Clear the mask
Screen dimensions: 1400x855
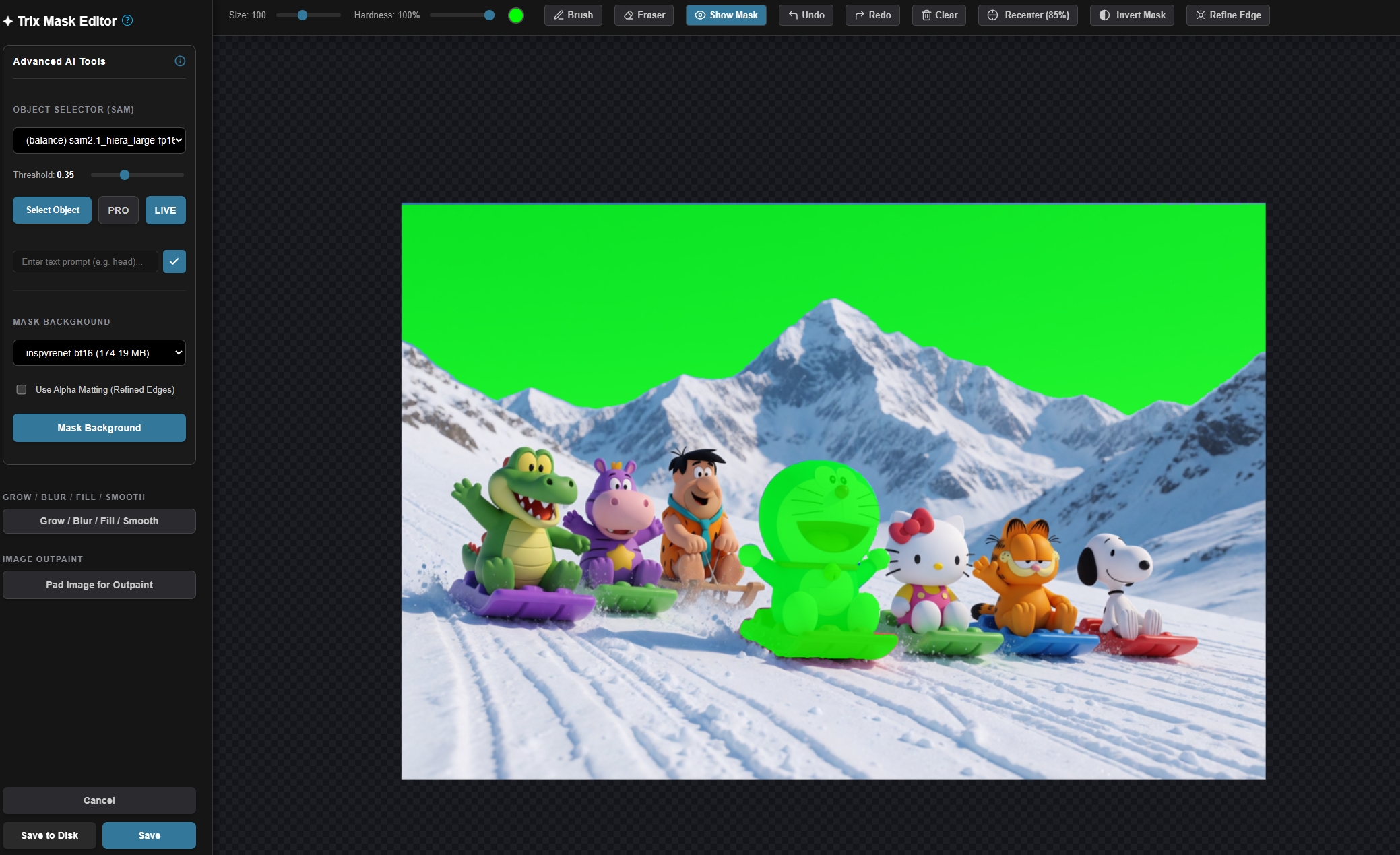(x=938, y=15)
